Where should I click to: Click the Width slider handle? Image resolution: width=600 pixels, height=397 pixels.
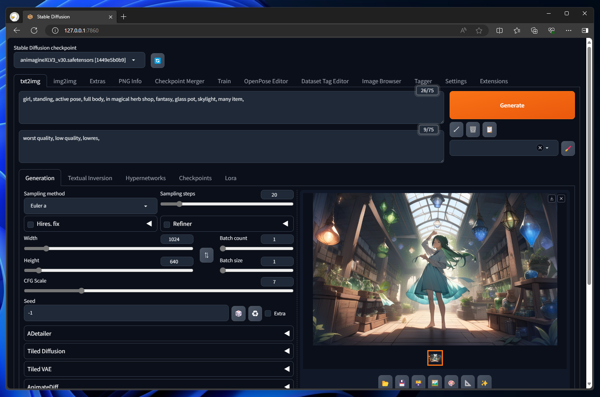[46, 248]
